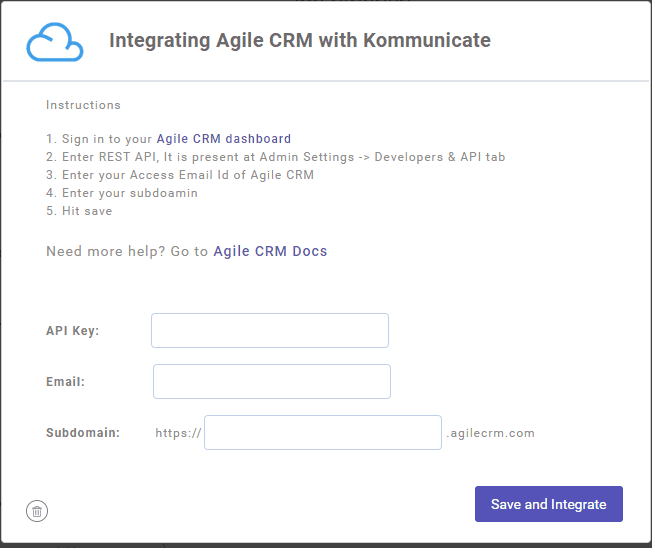Click the https:// prefix text
Image resolution: width=652 pixels, height=548 pixels.
click(x=178, y=433)
